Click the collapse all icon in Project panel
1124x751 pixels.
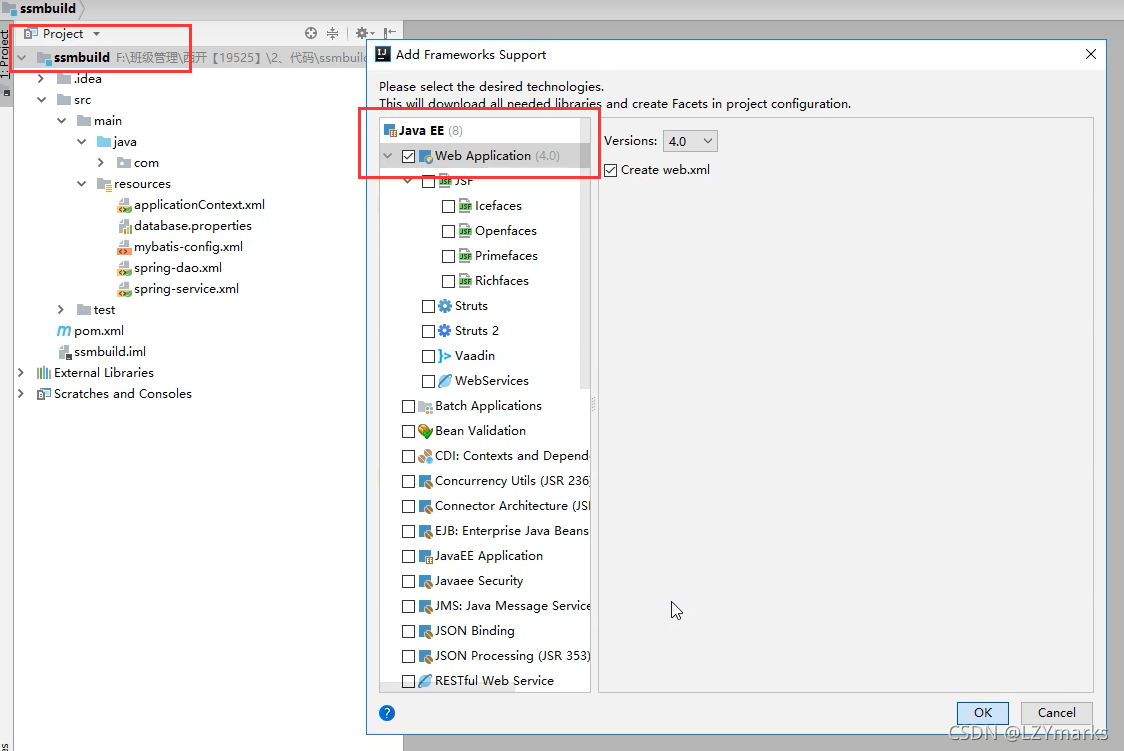[x=333, y=33]
